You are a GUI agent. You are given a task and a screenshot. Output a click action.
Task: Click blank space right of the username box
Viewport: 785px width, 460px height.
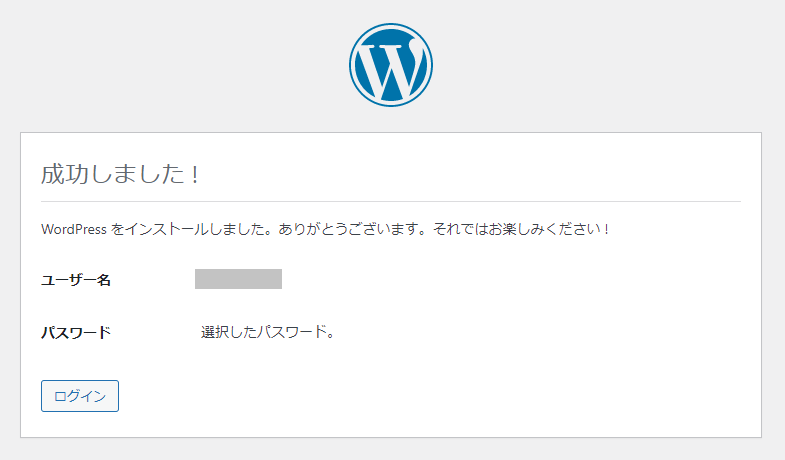500,279
